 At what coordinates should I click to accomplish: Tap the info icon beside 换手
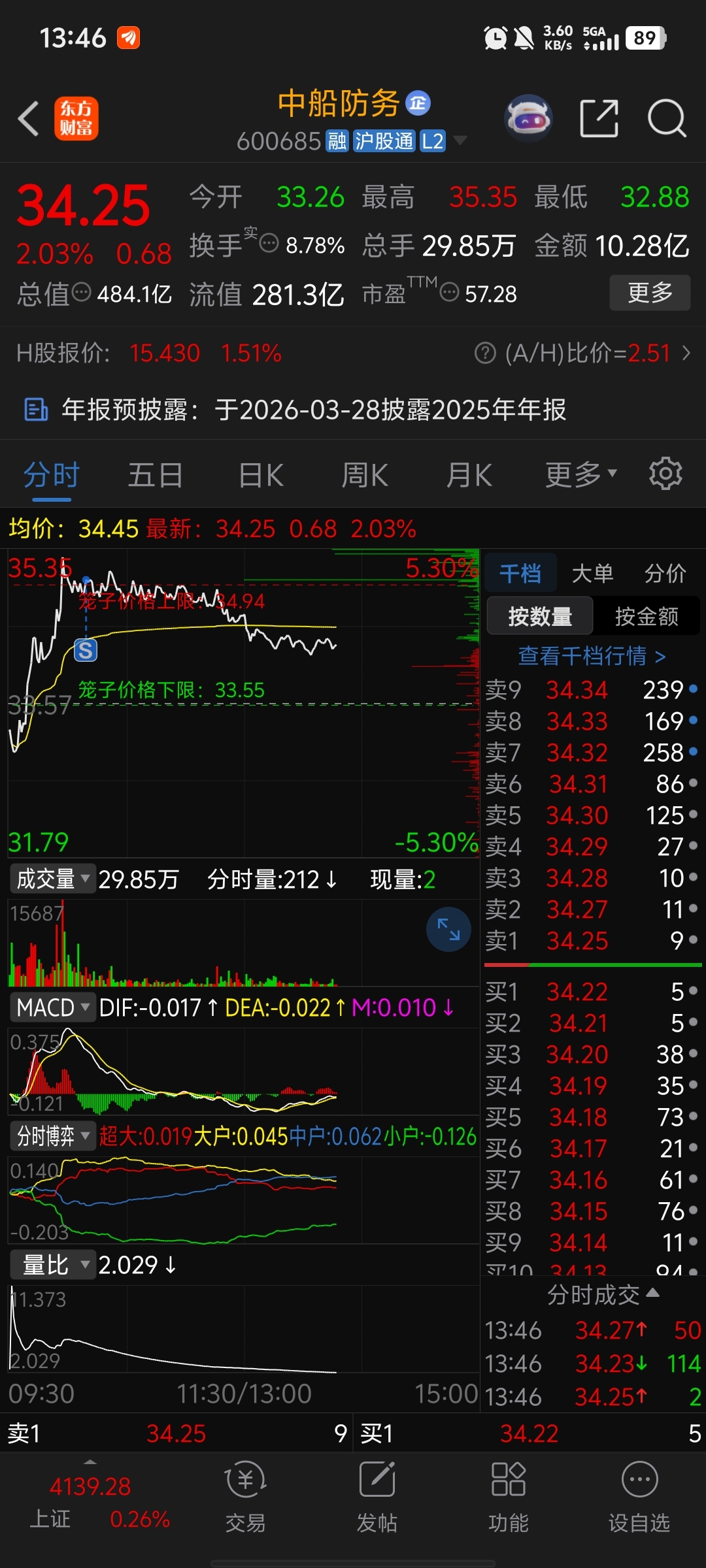269,244
